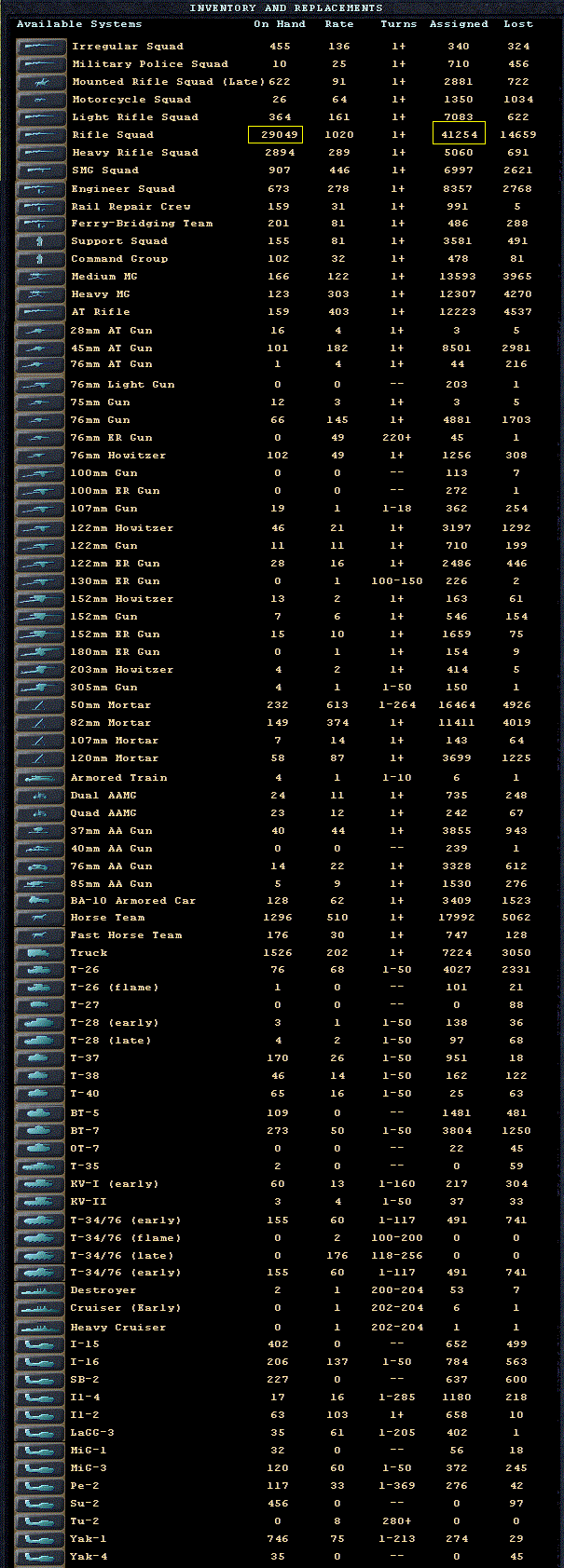Select Horse Team assigned value '17992'

[x=457, y=917]
